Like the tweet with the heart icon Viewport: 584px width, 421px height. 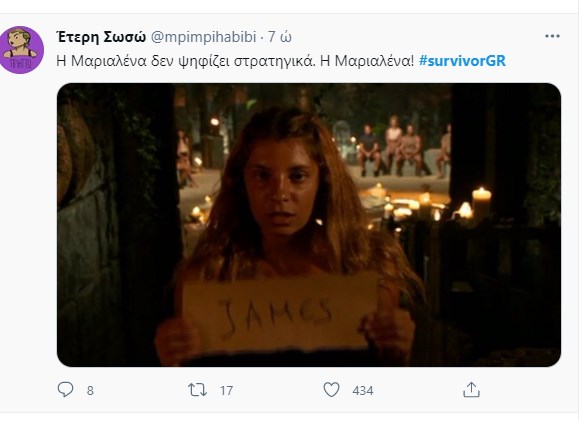[x=331, y=390]
